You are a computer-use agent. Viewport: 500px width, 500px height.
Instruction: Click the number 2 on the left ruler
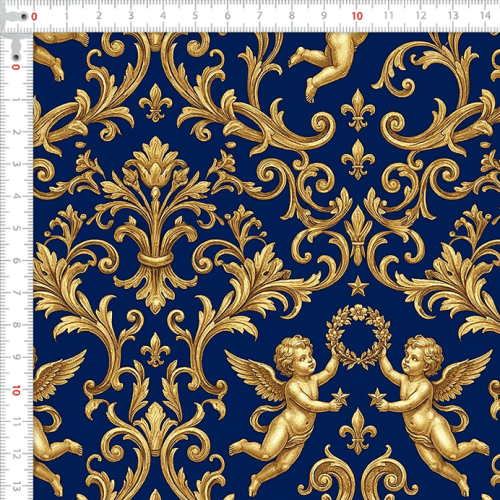16,132
